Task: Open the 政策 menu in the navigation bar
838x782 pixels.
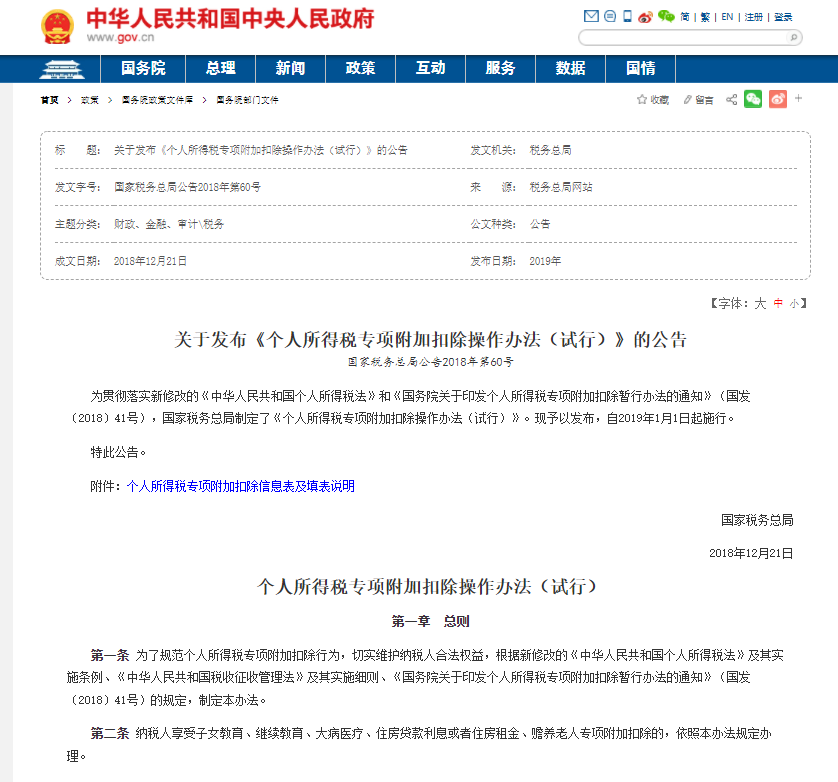Action: click(360, 70)
